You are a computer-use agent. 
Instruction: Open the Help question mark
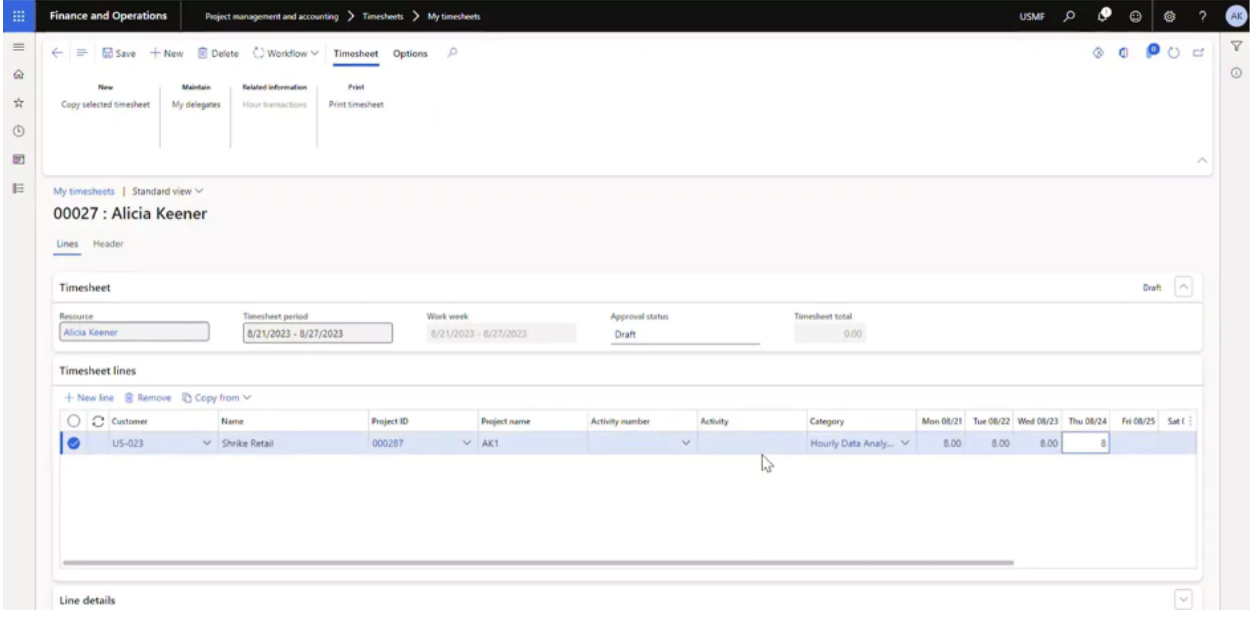coord(1203,16)
